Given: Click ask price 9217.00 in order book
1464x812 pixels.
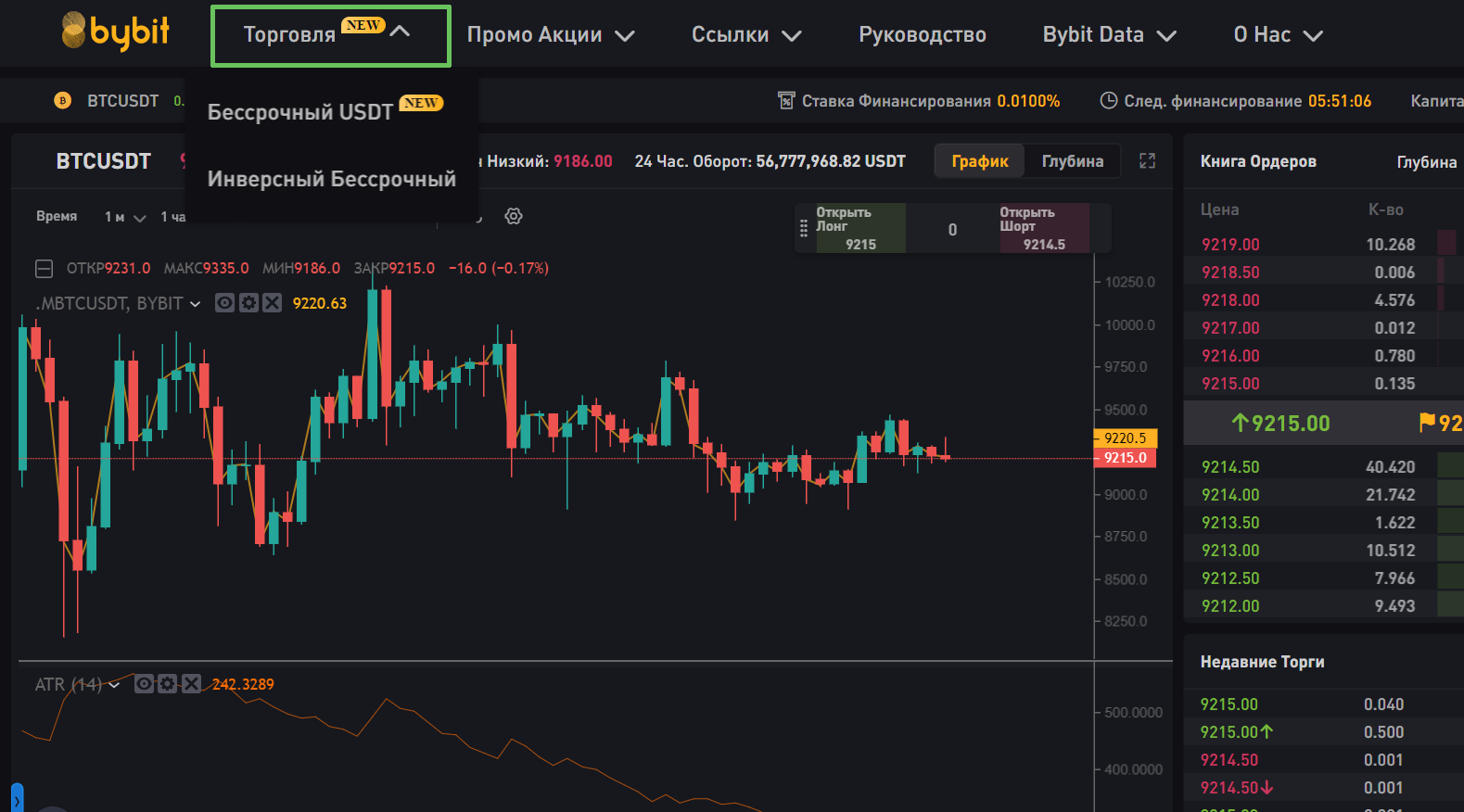Looking at the screenshot, I should point(1230,328).
